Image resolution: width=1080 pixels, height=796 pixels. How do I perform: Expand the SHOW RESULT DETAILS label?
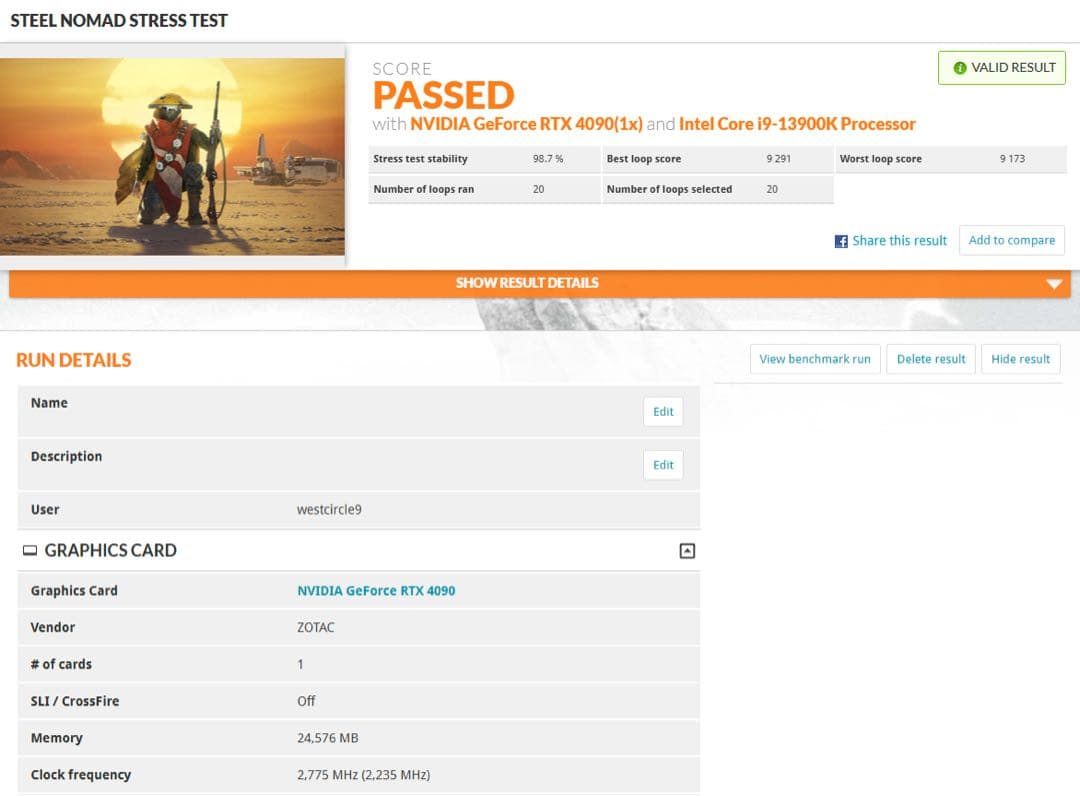tap(527, 283)
